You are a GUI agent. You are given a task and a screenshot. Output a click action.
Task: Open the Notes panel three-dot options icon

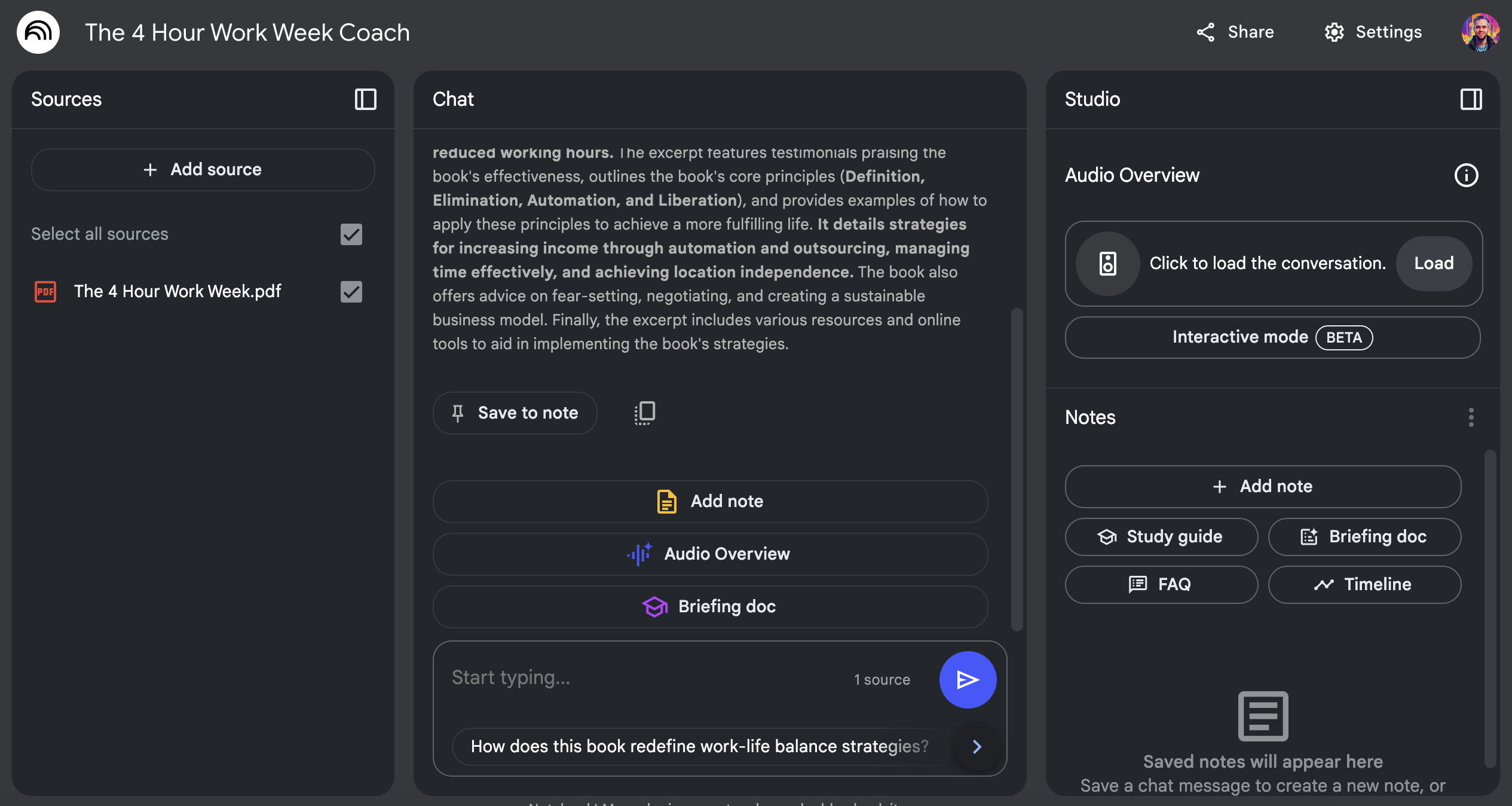coord(1471,419)
